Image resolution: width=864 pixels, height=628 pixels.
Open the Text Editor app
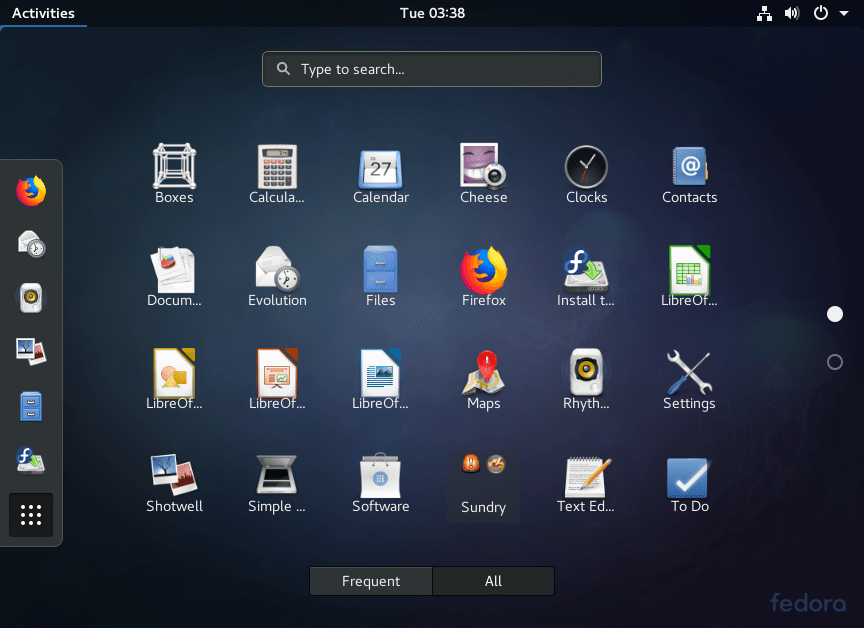(x=586, y=483)
